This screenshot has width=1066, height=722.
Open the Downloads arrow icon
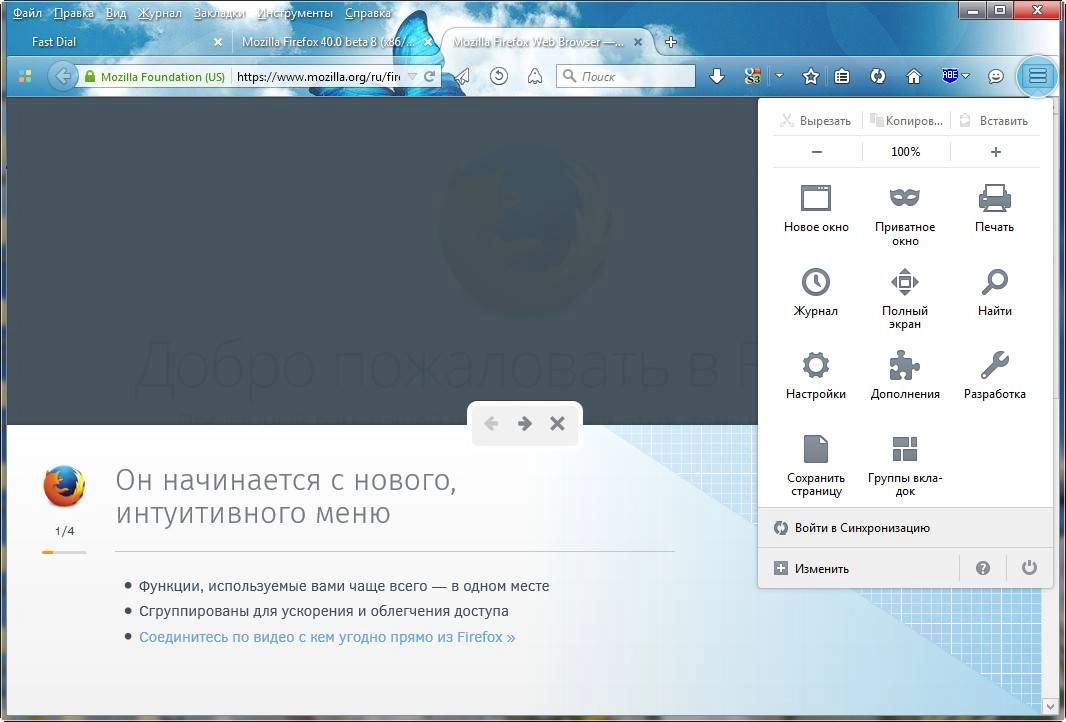pos(717,76)
